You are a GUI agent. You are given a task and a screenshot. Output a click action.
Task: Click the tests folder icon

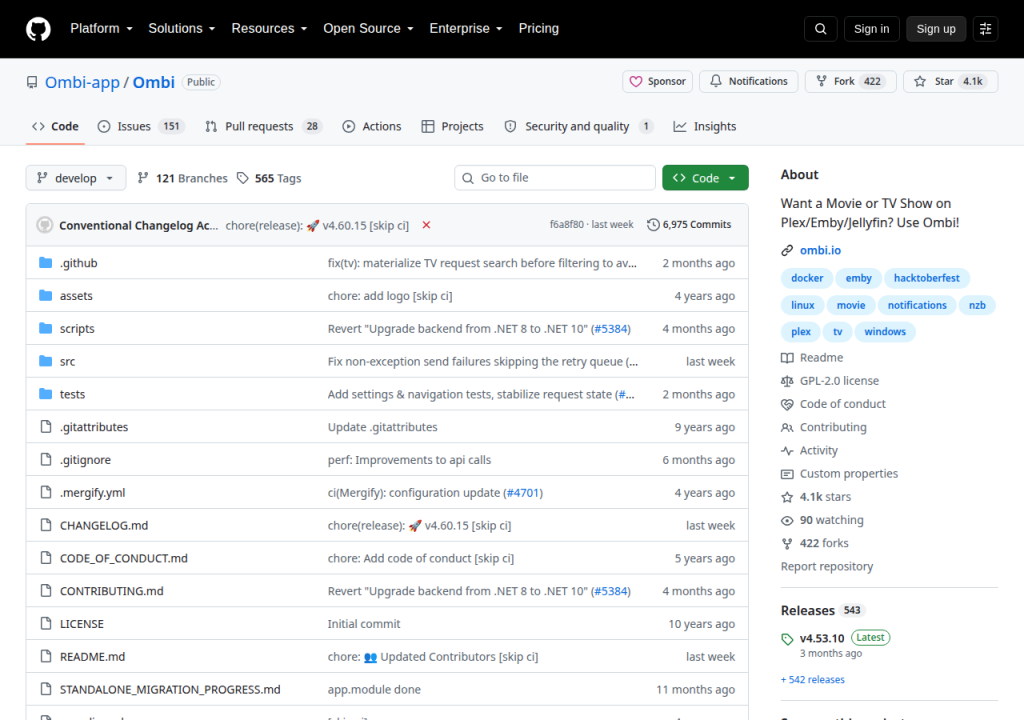45,393
